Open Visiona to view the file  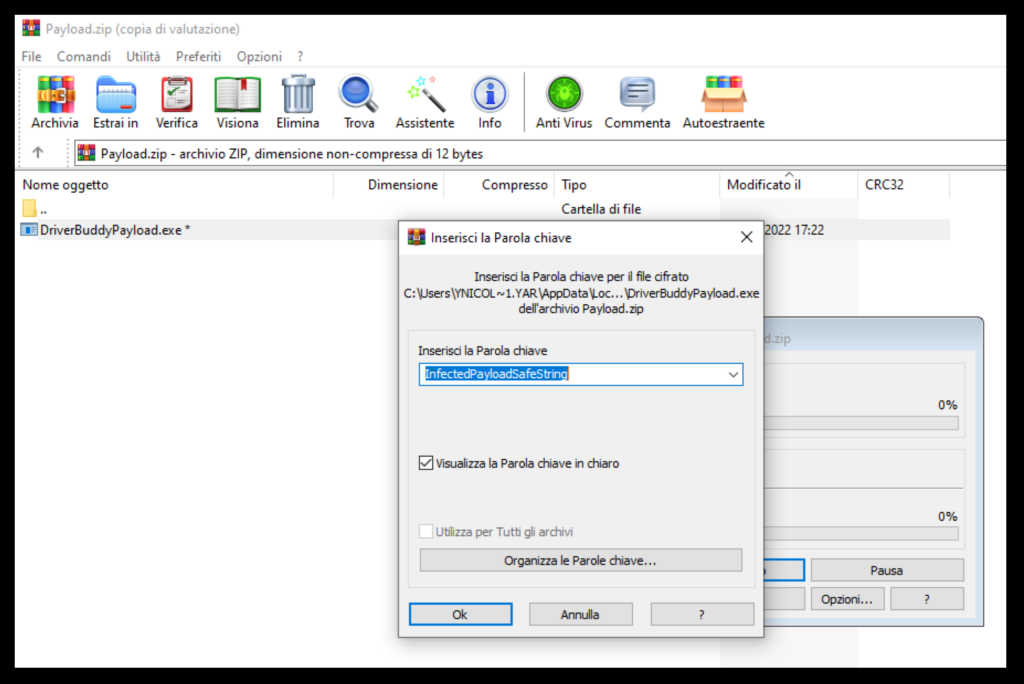coord(237,100)
